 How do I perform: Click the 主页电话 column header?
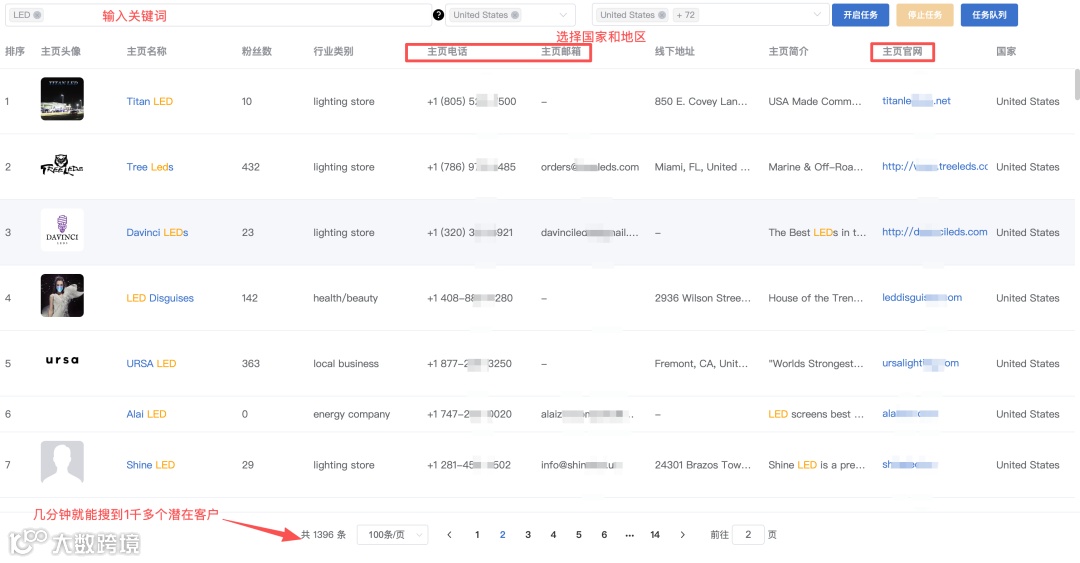(x=447, y=51)
